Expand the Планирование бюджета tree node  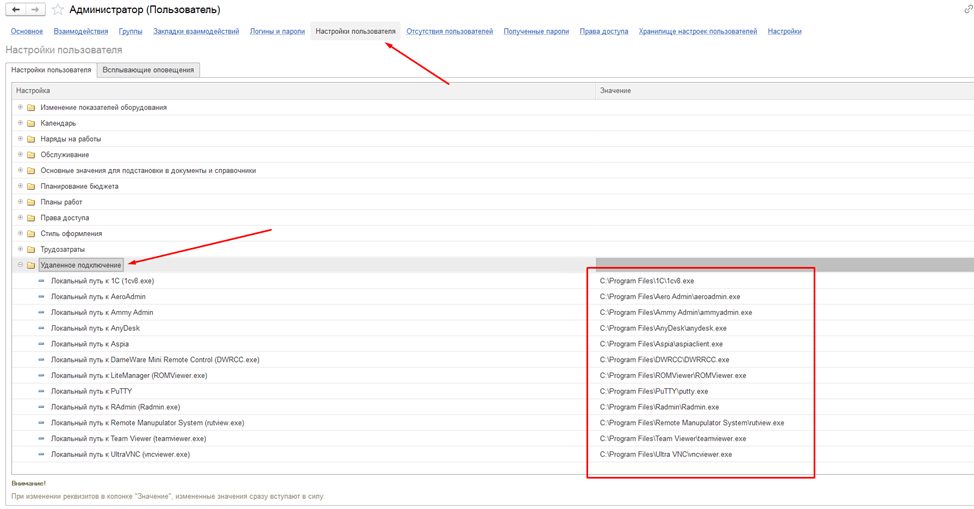[x=20, y=186]
